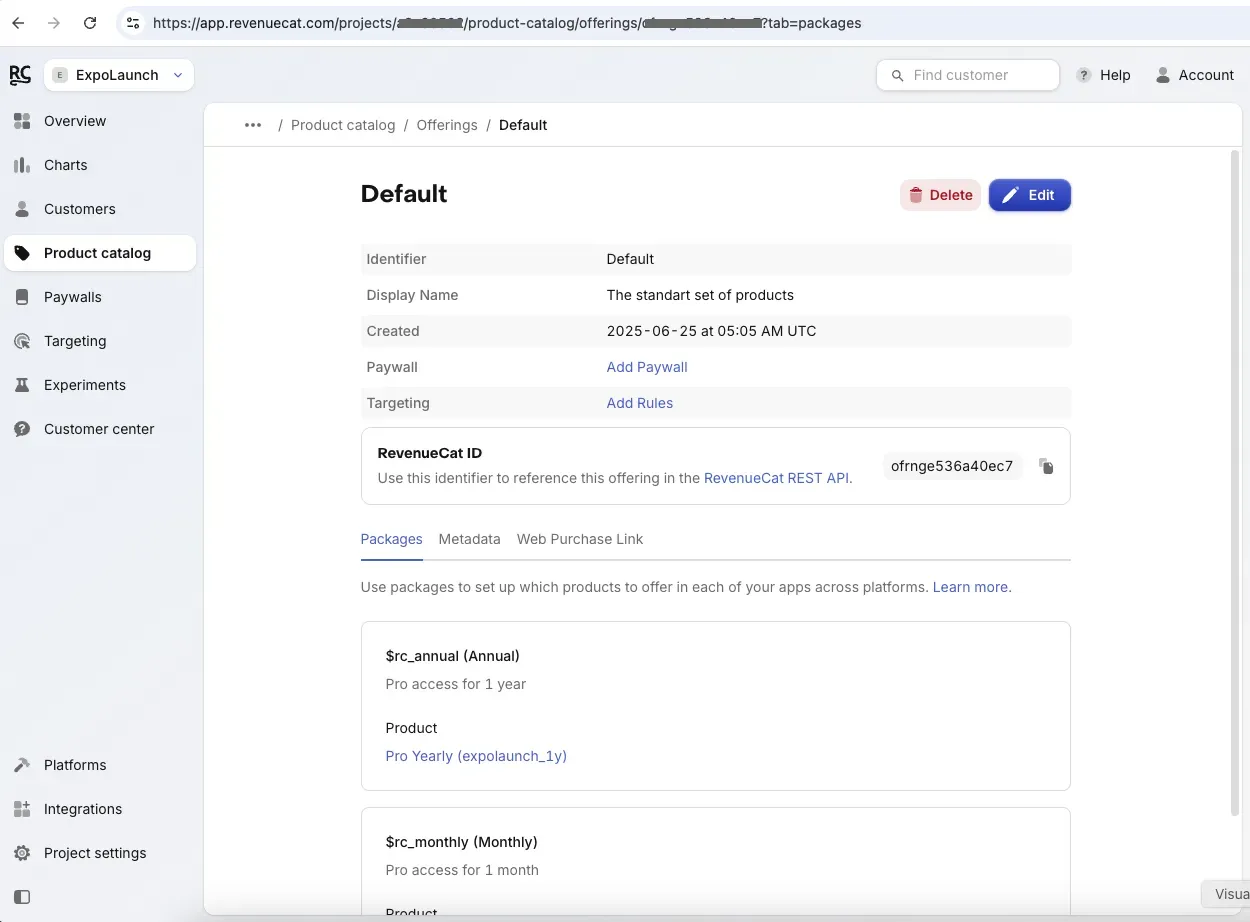
Task: Click the browser forward arrow
Action: click(54, 23)
